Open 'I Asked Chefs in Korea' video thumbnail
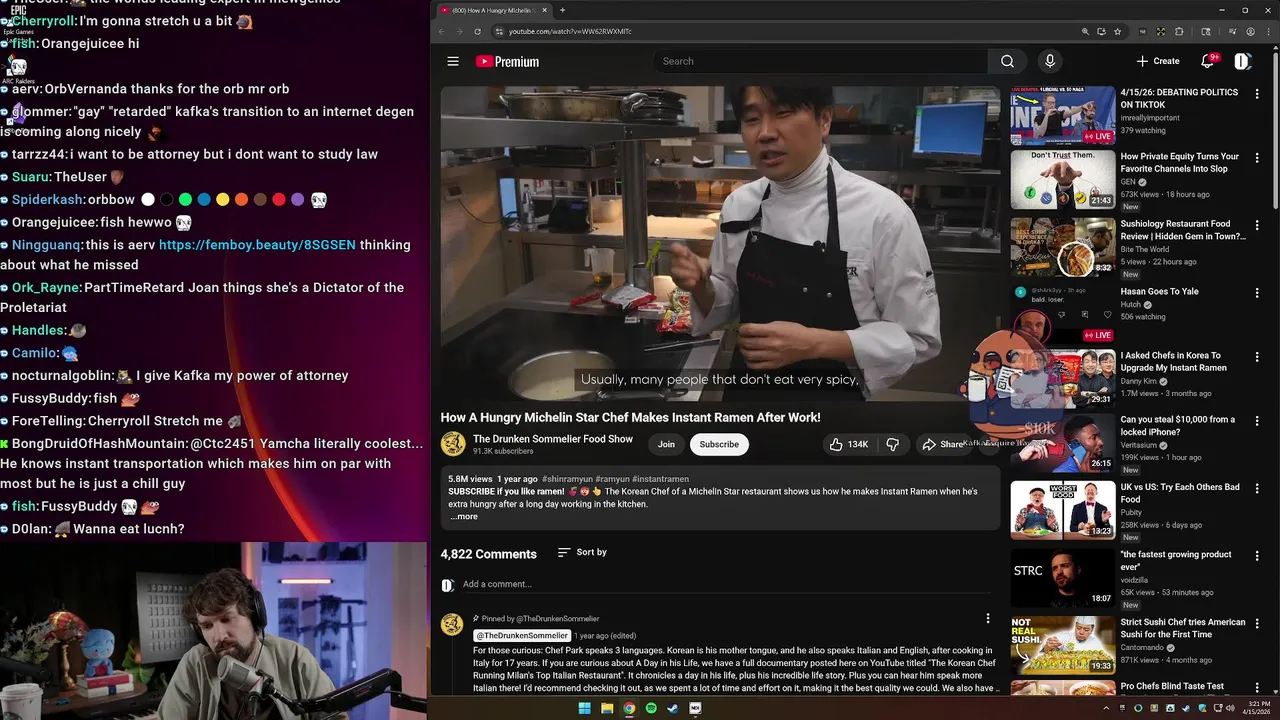 (x=1062, y=378)
